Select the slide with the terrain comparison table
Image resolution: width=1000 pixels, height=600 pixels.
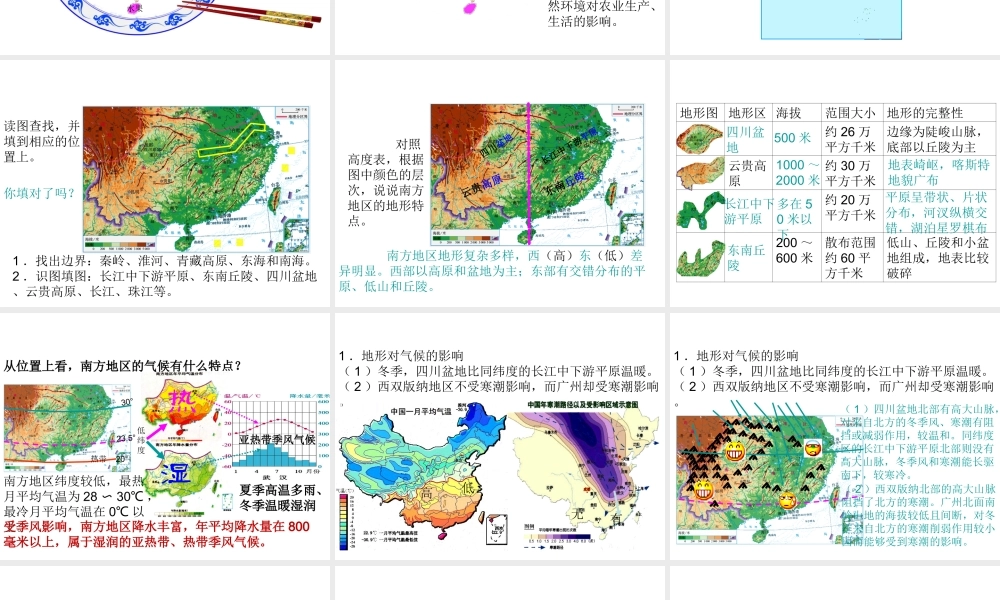point(835,184)
